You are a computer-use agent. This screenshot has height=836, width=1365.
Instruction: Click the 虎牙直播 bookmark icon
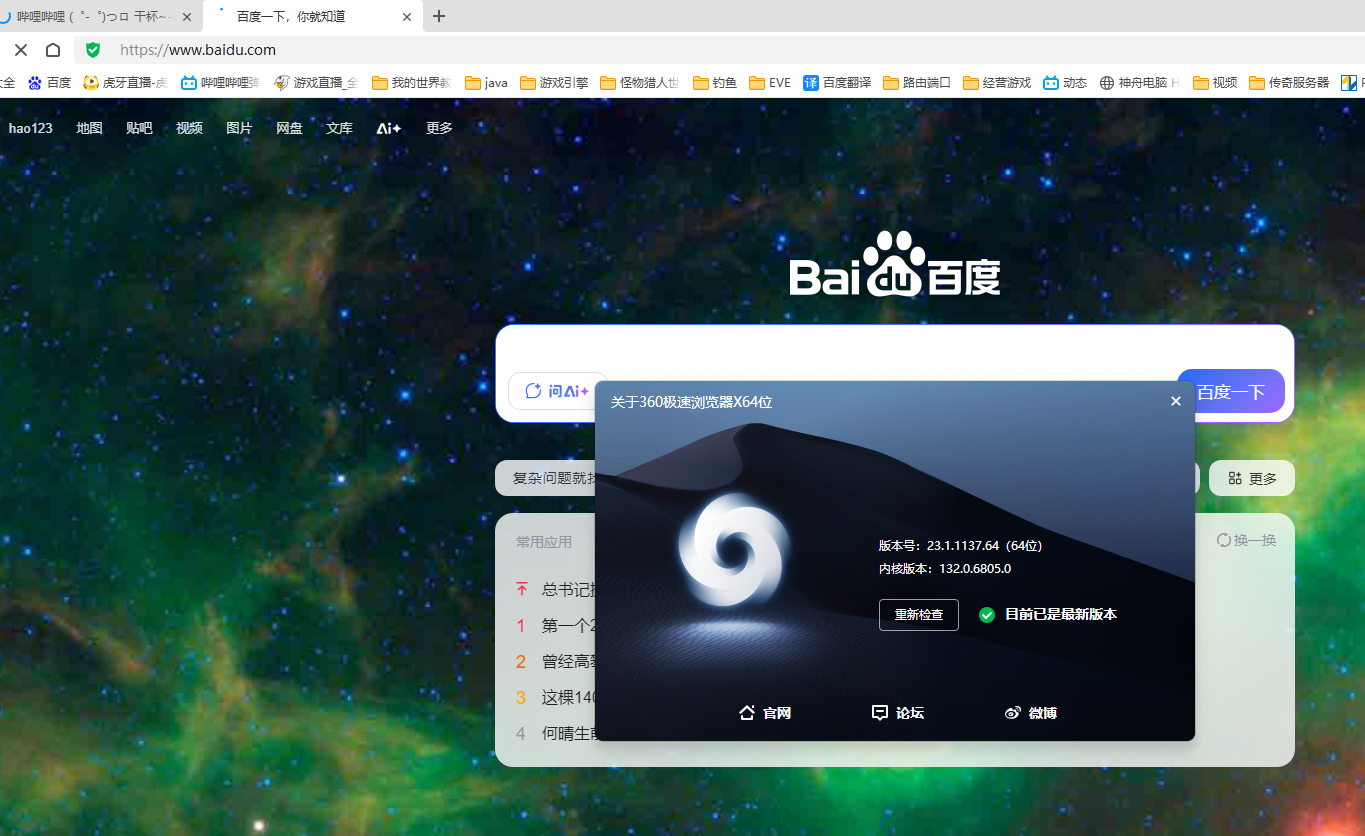[90, 82]
